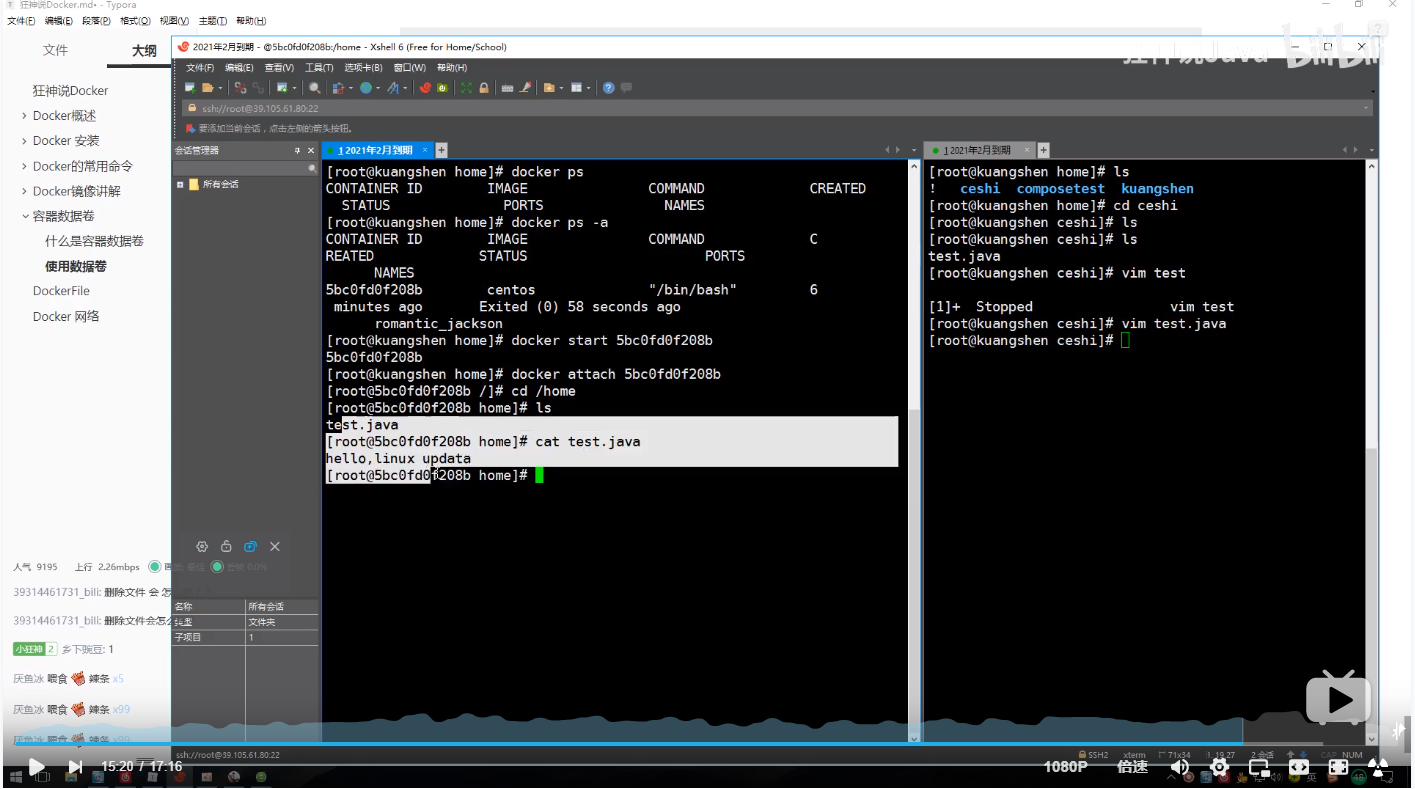The height and width of the screenshot is (789, 1415).
Task: Open video settings gear in the player bar
Action: (1219, 767)
